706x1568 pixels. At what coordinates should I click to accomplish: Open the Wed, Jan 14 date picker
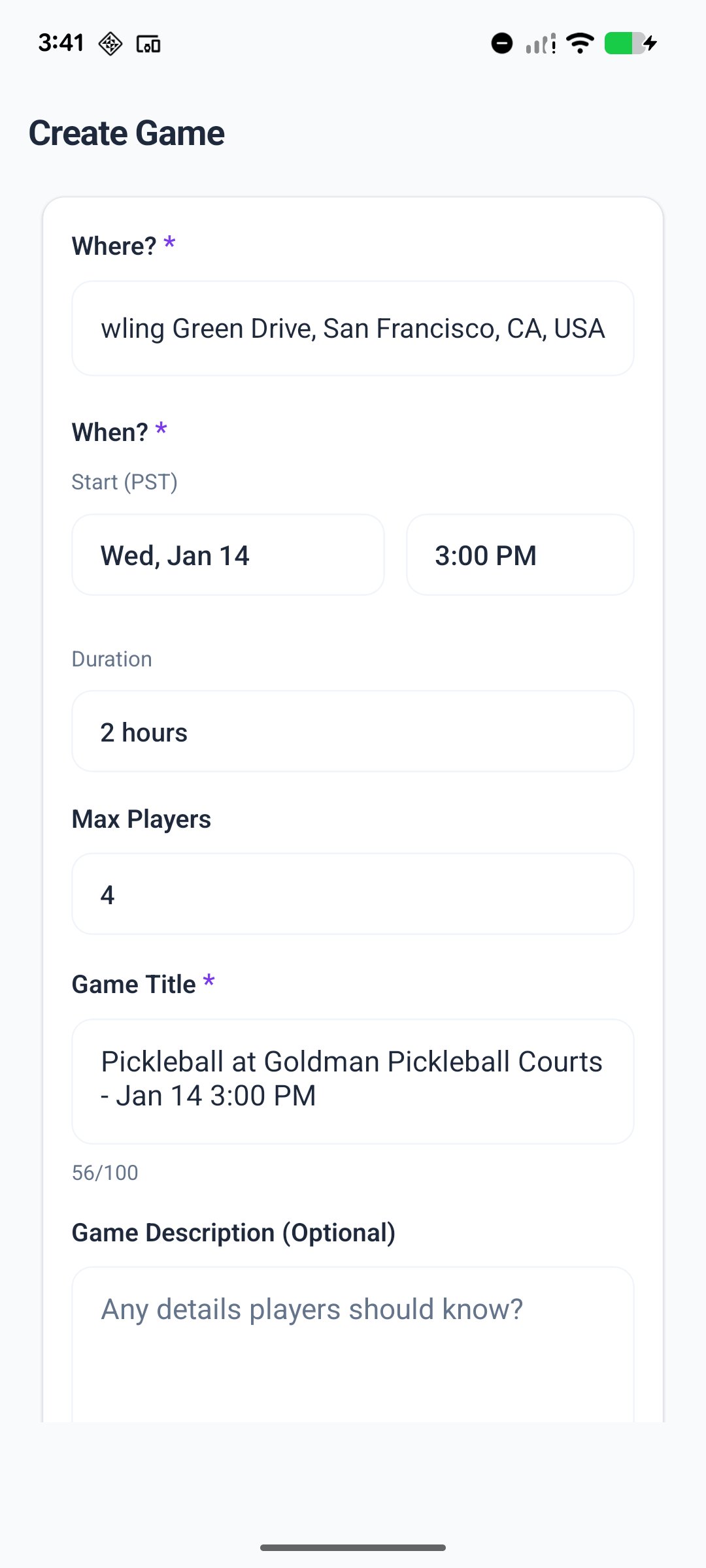[x=227, y=555]
